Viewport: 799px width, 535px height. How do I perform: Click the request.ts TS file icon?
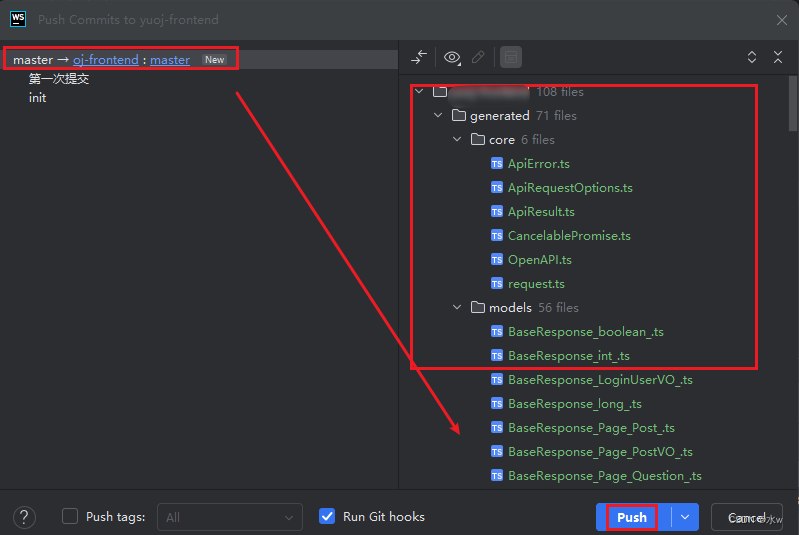(497, 283)
